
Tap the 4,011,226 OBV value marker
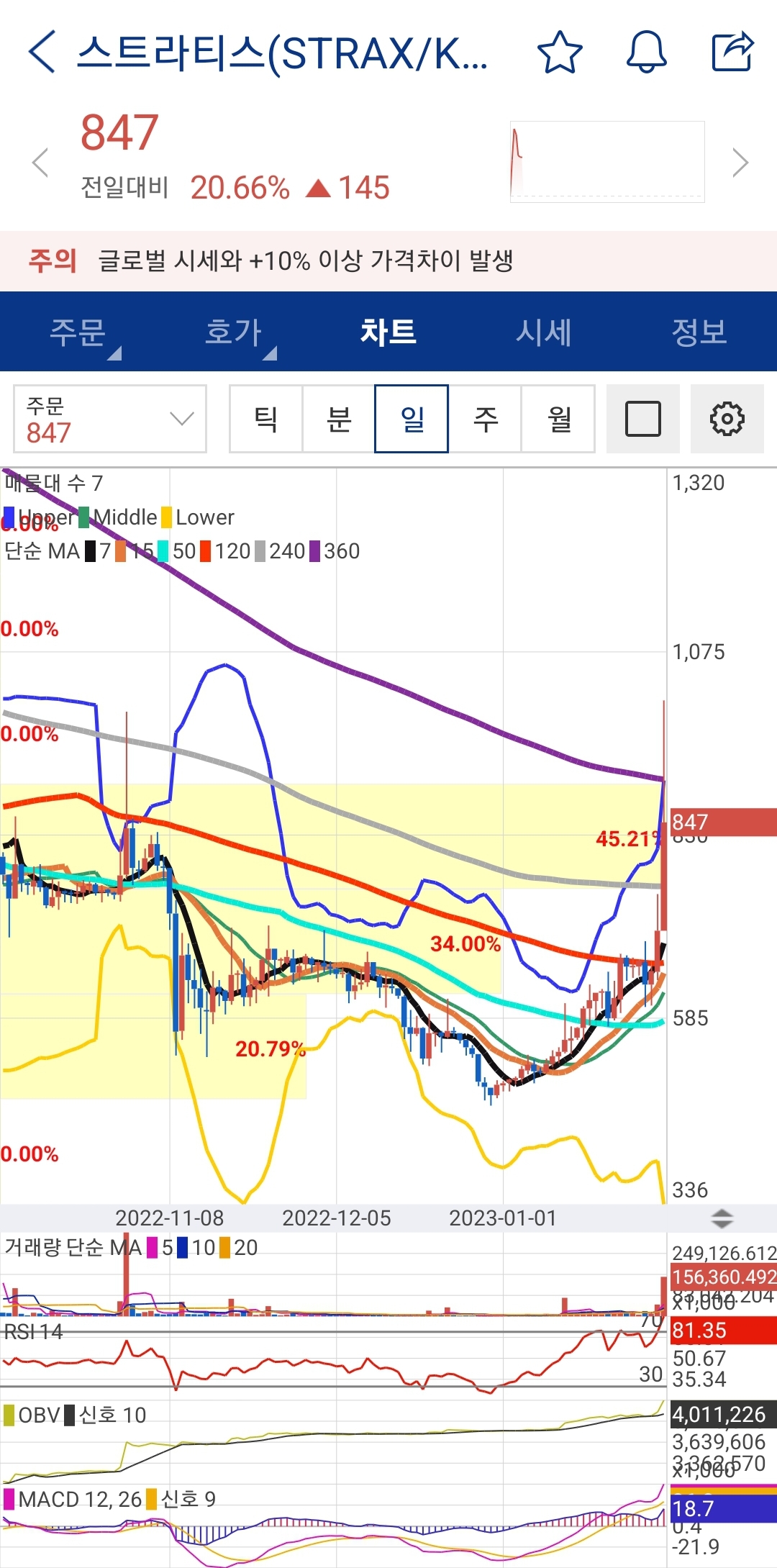(722, 1414)
